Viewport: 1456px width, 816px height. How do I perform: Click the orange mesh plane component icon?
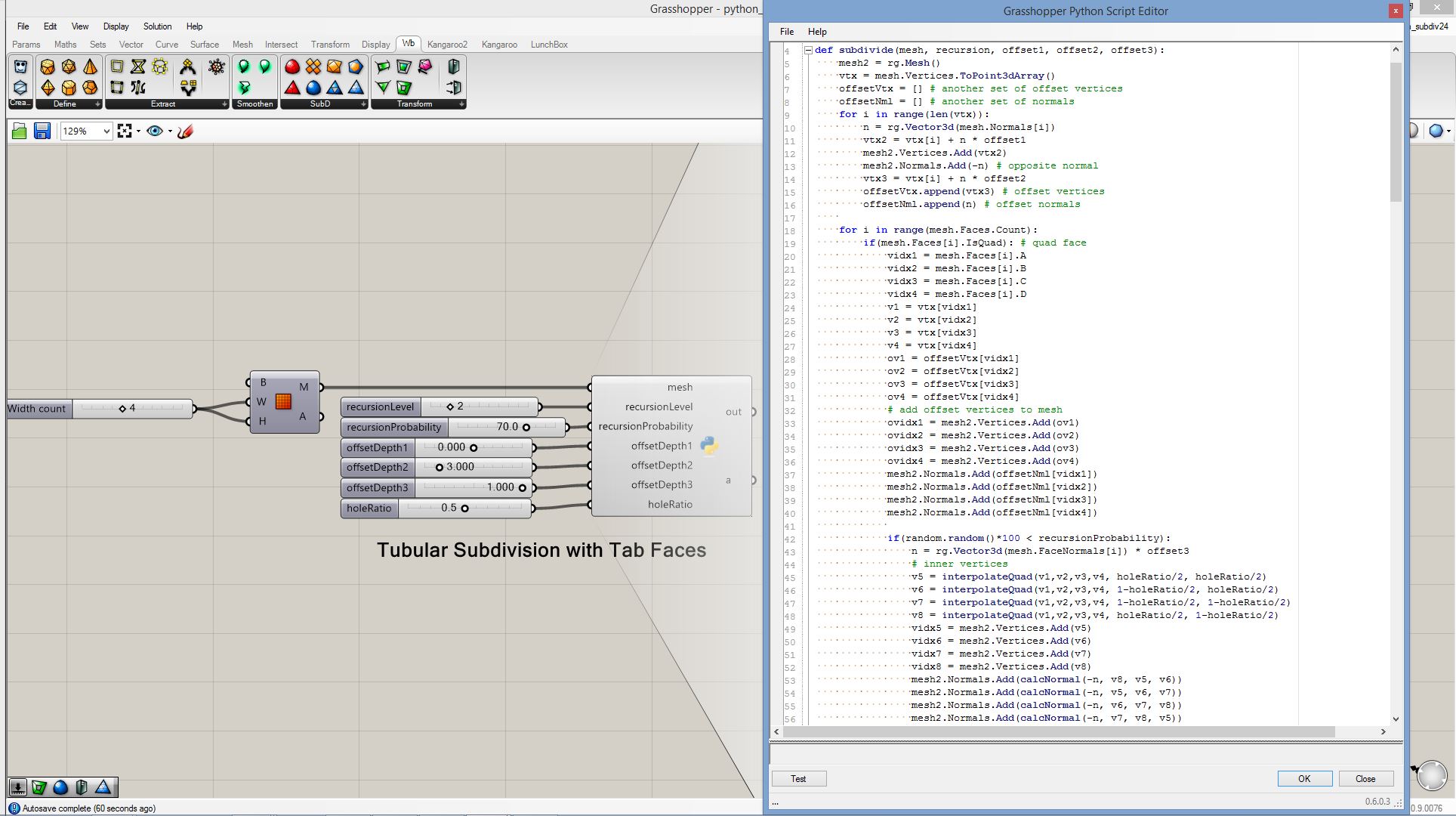pyautogui.click(x=283, y=401)
